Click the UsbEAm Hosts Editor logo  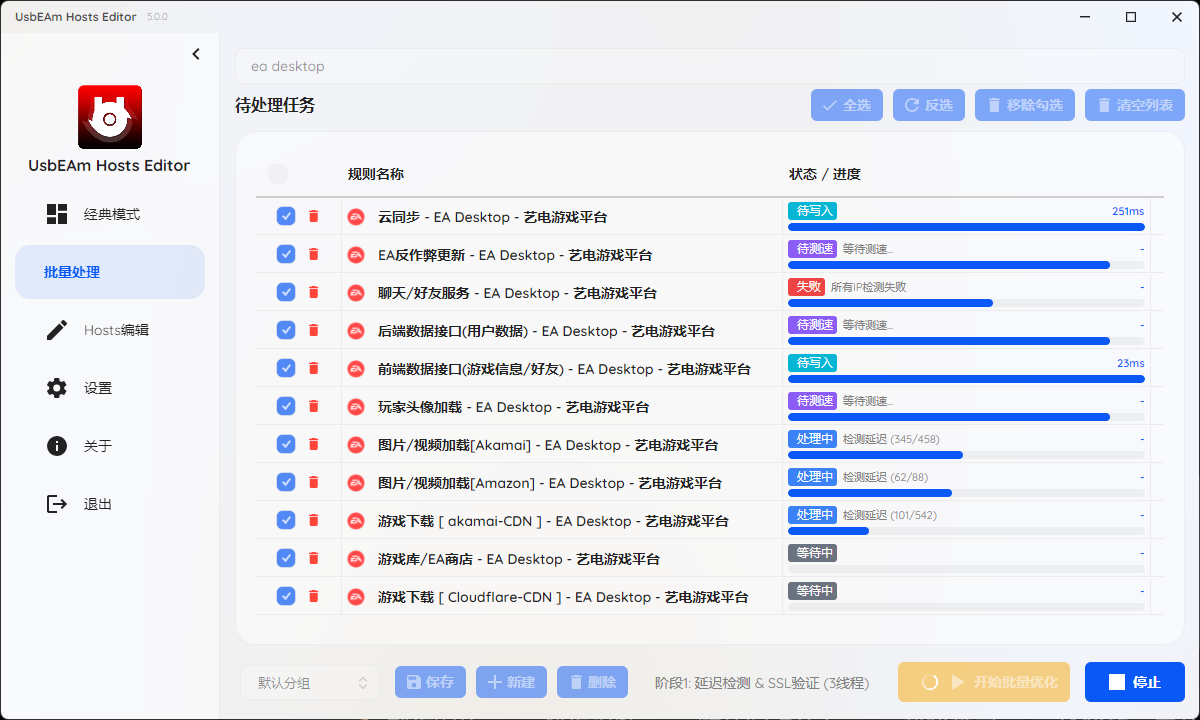tap(110, 117)
